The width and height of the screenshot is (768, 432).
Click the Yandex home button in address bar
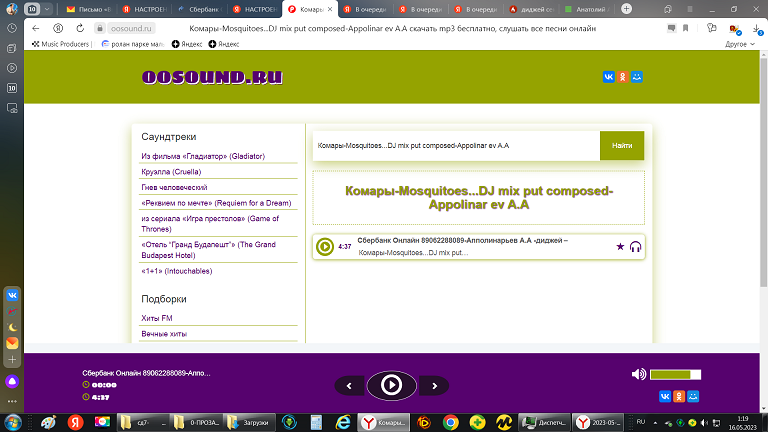point(58,28)
